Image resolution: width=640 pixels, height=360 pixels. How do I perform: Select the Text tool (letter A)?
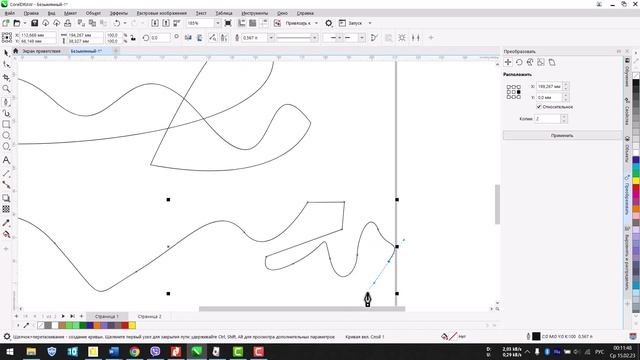click(6, 160)
